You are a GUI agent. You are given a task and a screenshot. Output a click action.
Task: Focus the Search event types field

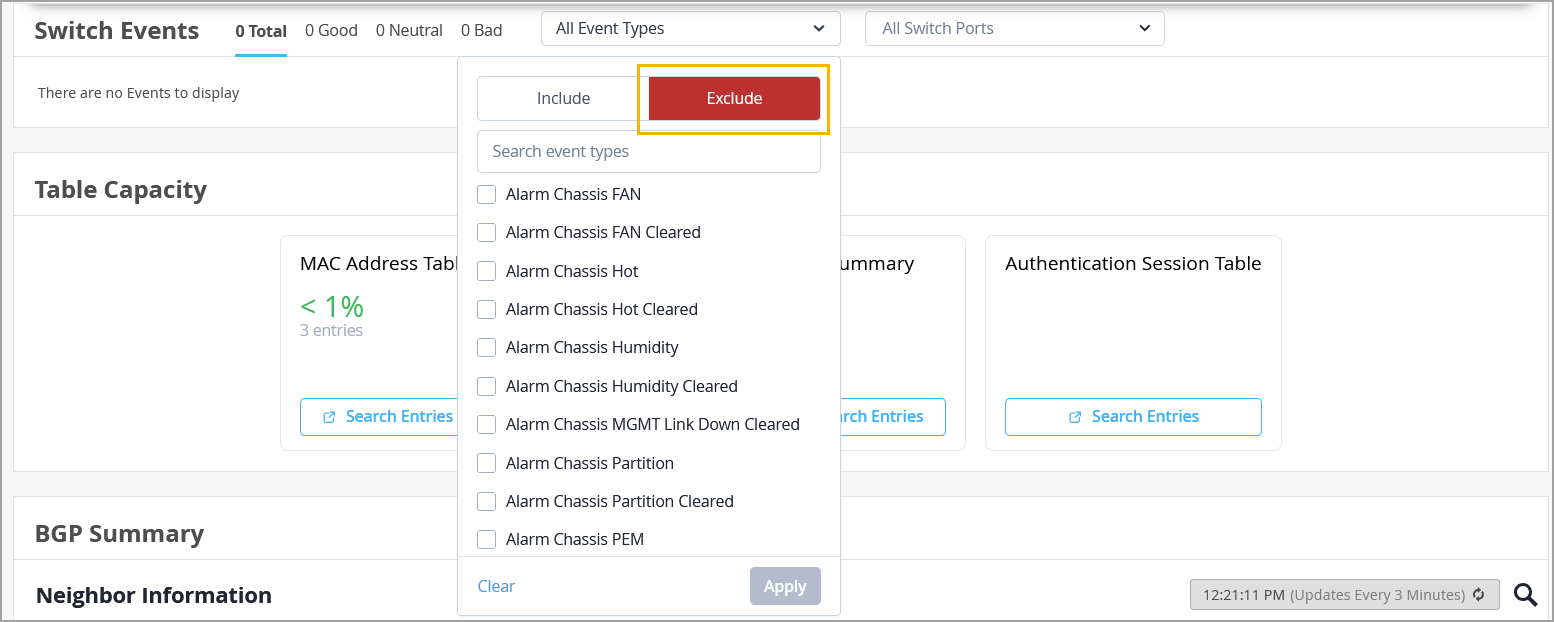click(649, 152)
